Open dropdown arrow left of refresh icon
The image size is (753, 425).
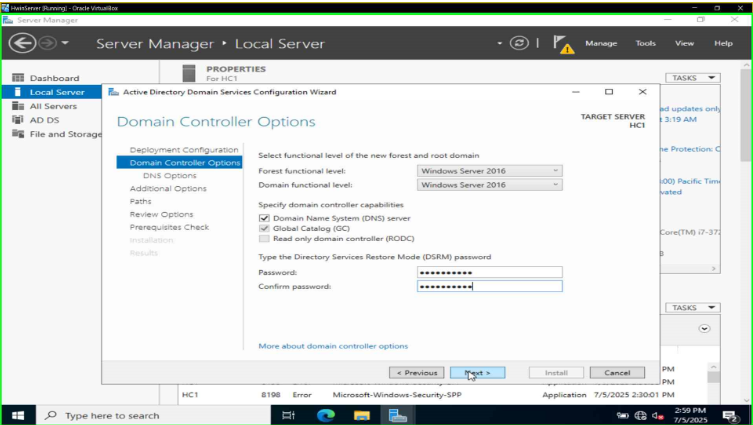pos(499,43)
